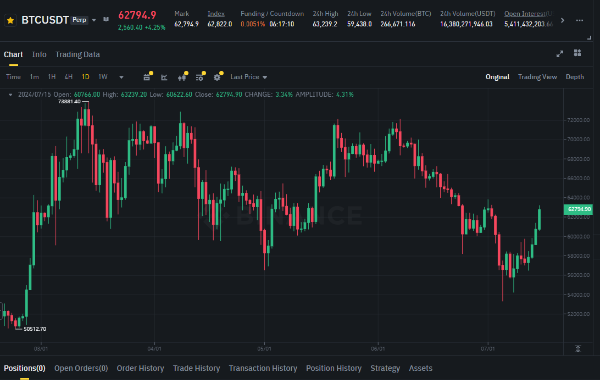
Task: Open the Positions(0) tab
Action: tap(24, 368)
